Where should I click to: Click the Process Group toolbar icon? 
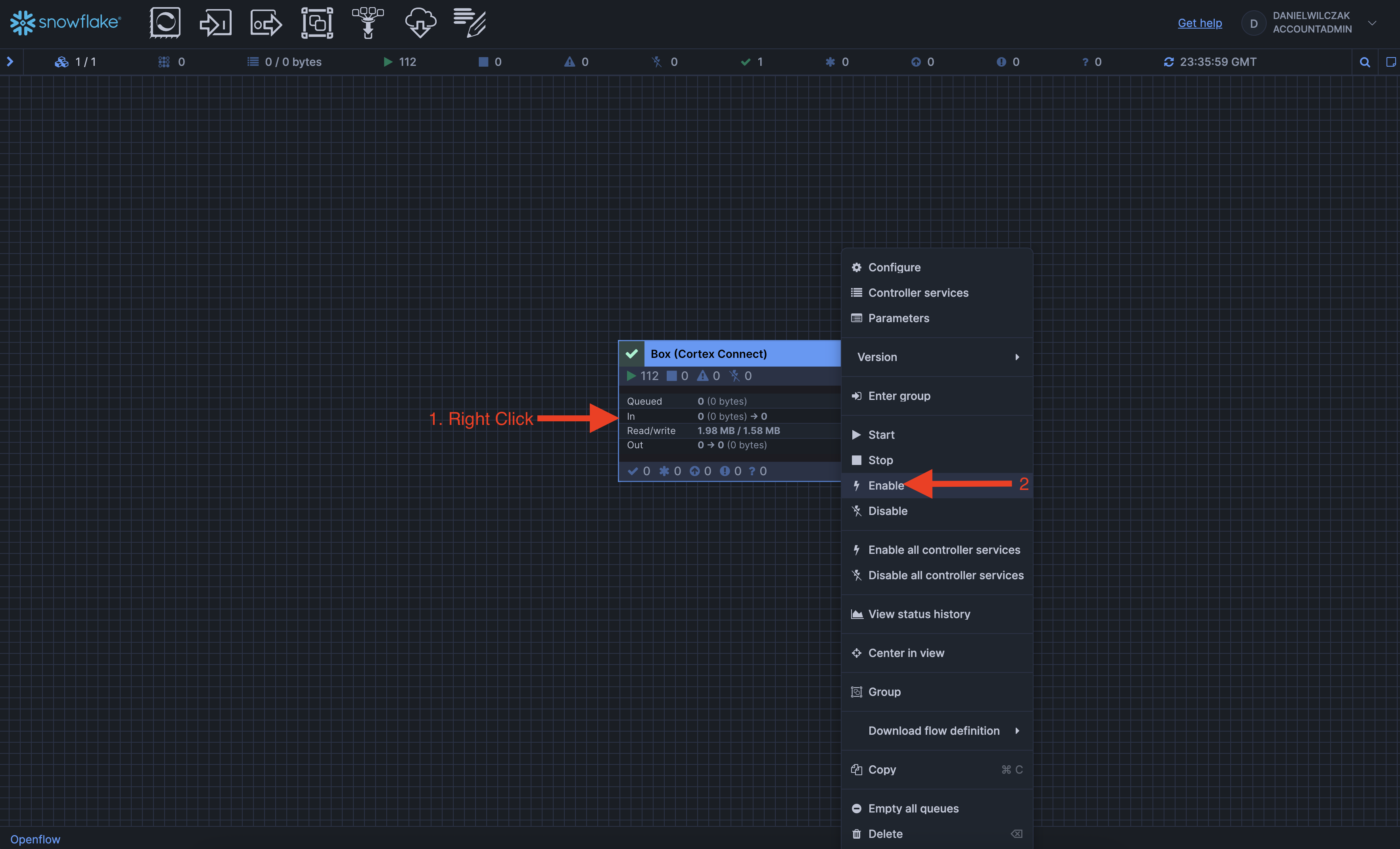click(317, 23)
